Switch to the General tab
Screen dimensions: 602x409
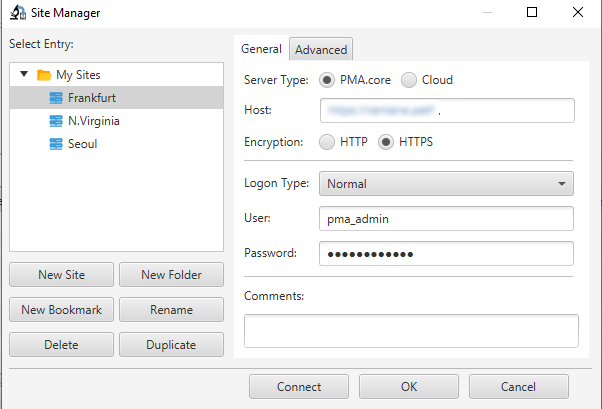pyautogui.click(x=261, y=50)
